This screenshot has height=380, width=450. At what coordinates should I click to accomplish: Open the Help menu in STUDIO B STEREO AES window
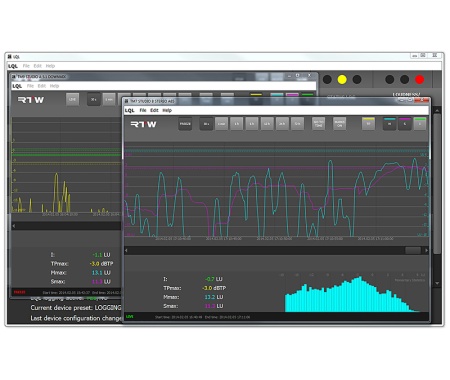pyautogui.click(x=167, y=110)
